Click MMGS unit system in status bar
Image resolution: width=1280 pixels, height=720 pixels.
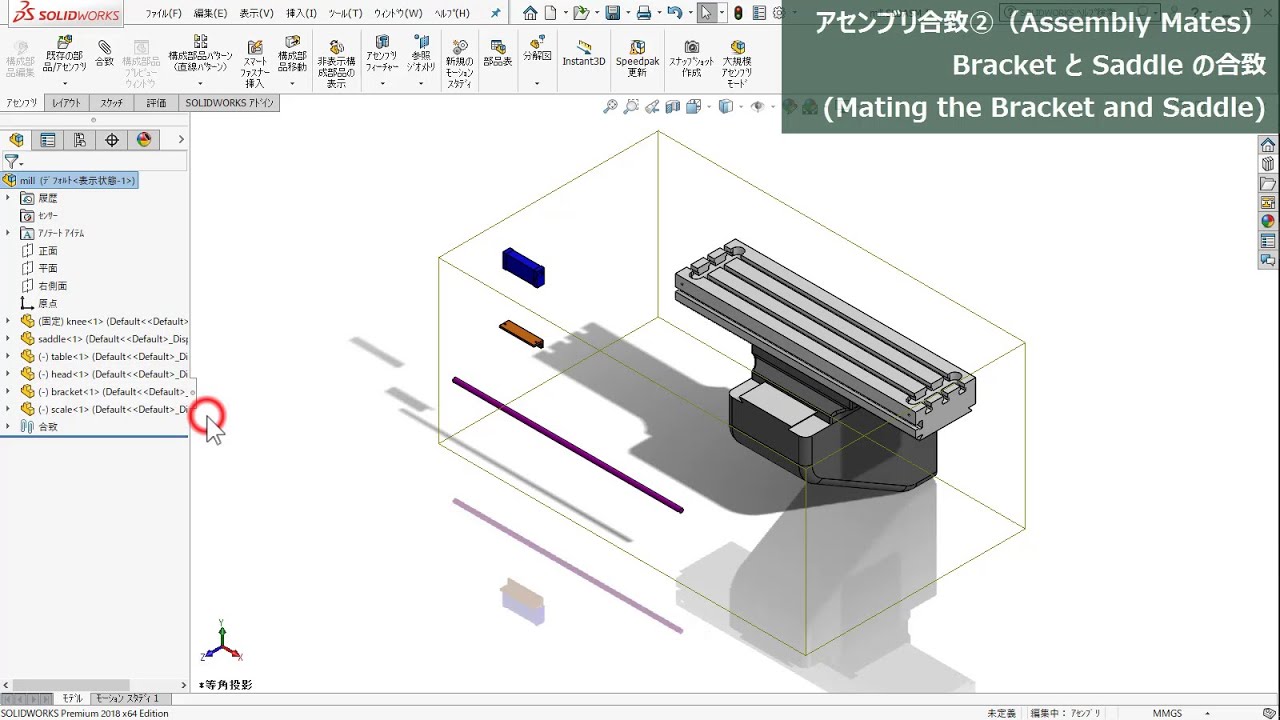[x=1167, y=713]
